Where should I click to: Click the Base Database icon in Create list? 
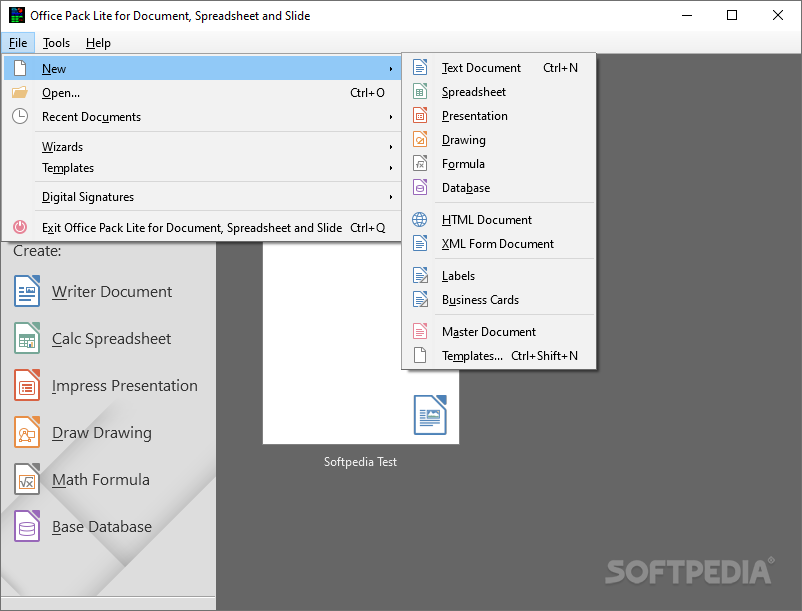(27, 526)
